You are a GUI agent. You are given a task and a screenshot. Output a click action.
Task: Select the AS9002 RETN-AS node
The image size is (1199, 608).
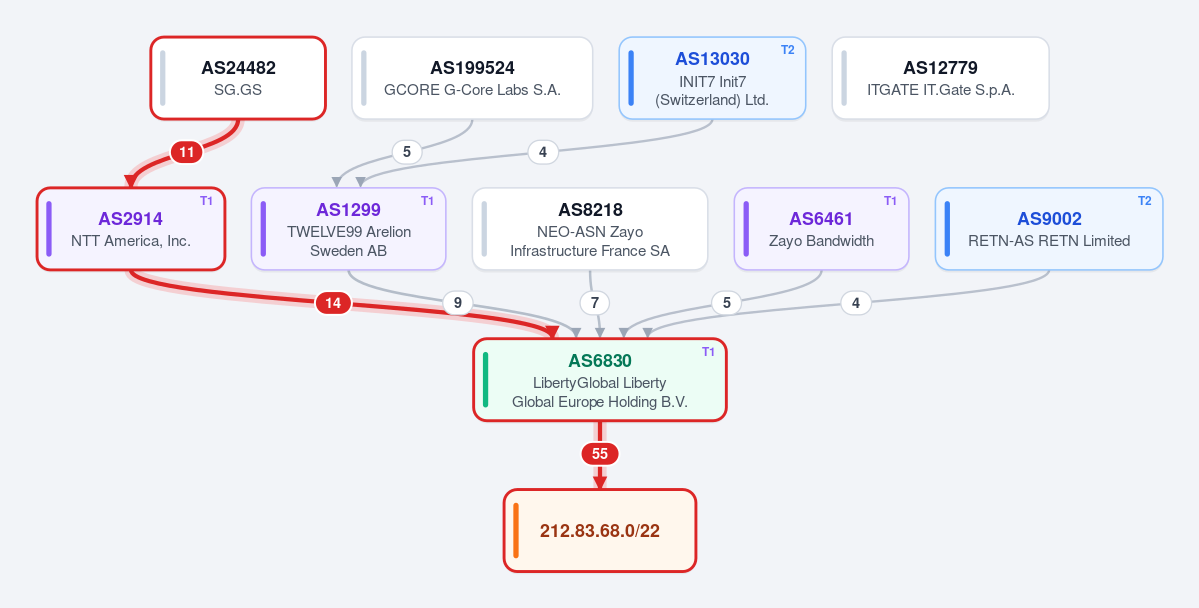(1049, 229)
